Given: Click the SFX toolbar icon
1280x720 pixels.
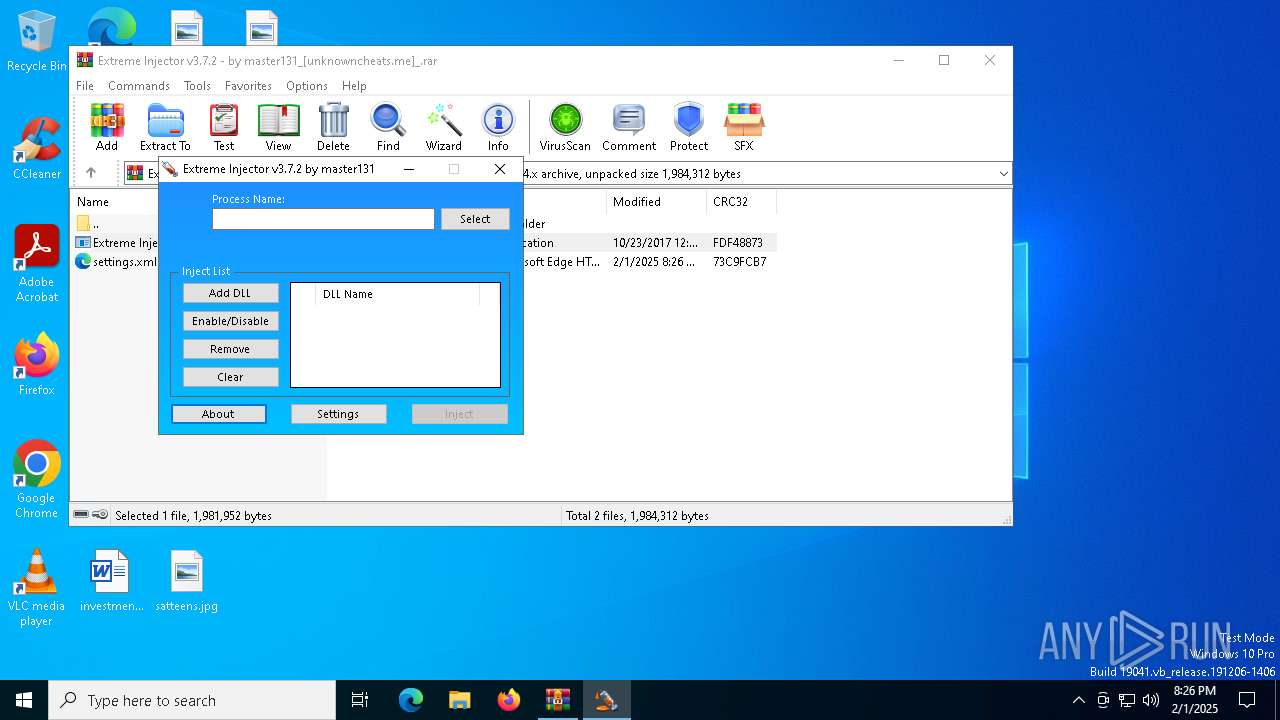Looking at the screenshot, I should (x=744, y=127).
